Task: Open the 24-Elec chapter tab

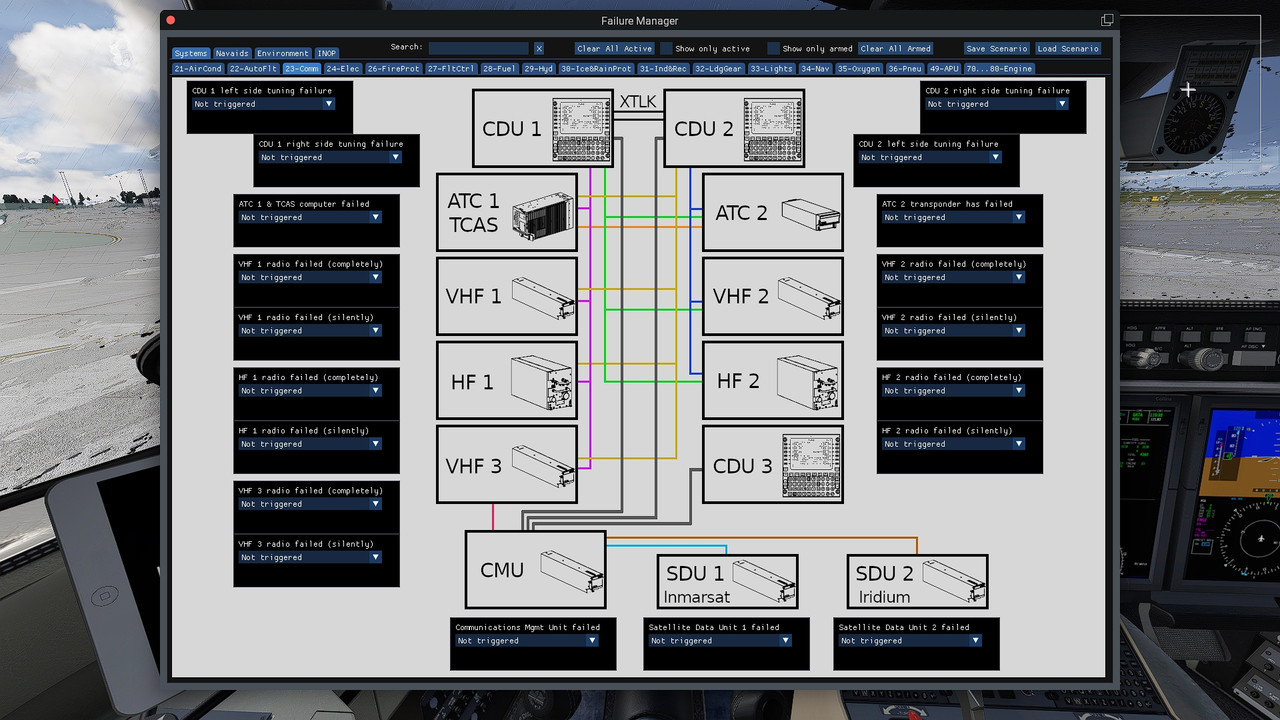Action: pos(343,69)
